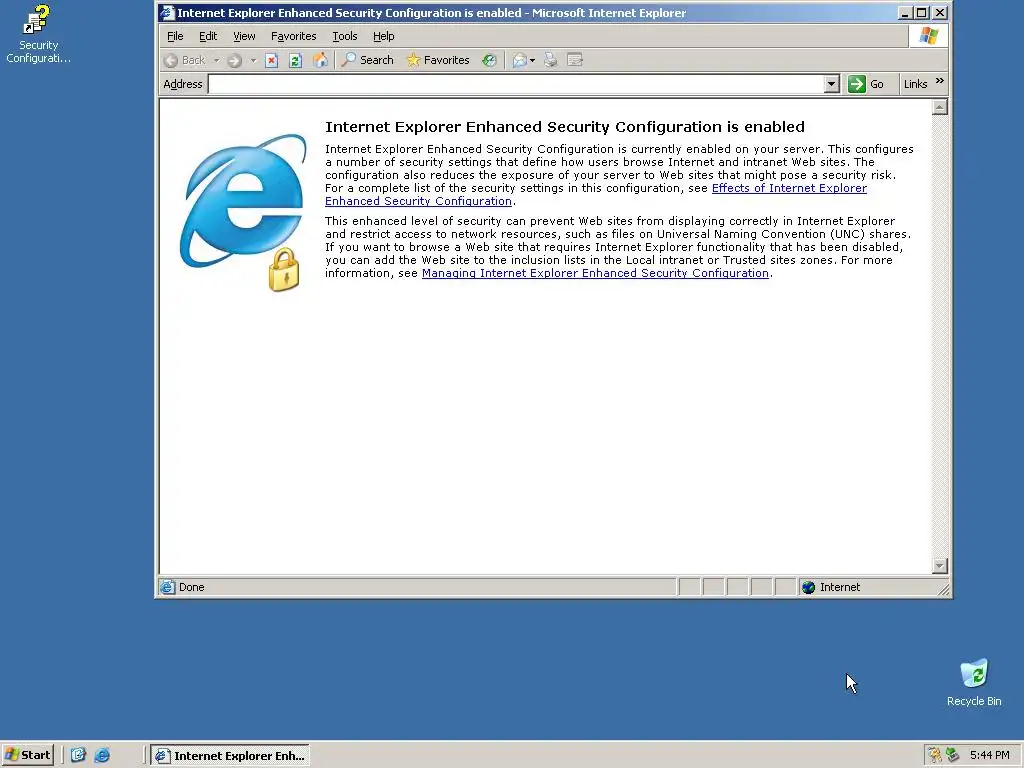Screen dimensions: 1024x768
Task: Click the Back toolbar button
Action: [x=184, y=60]
